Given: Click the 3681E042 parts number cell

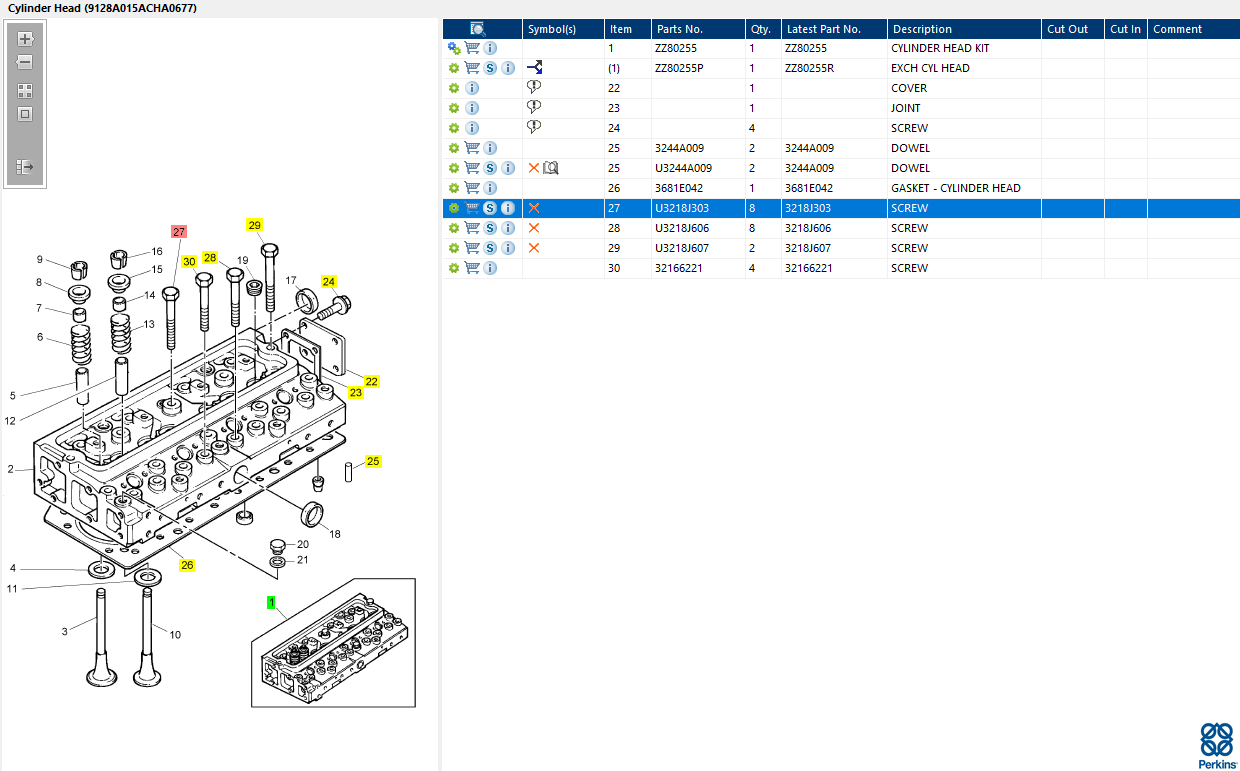Looking at the screenshot, I should (679, 188).
